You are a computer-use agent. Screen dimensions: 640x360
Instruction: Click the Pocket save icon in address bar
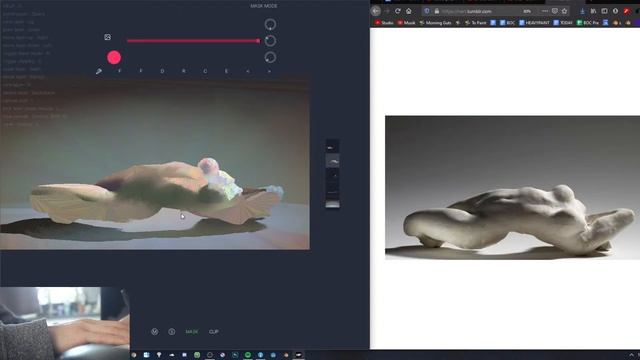555,11
